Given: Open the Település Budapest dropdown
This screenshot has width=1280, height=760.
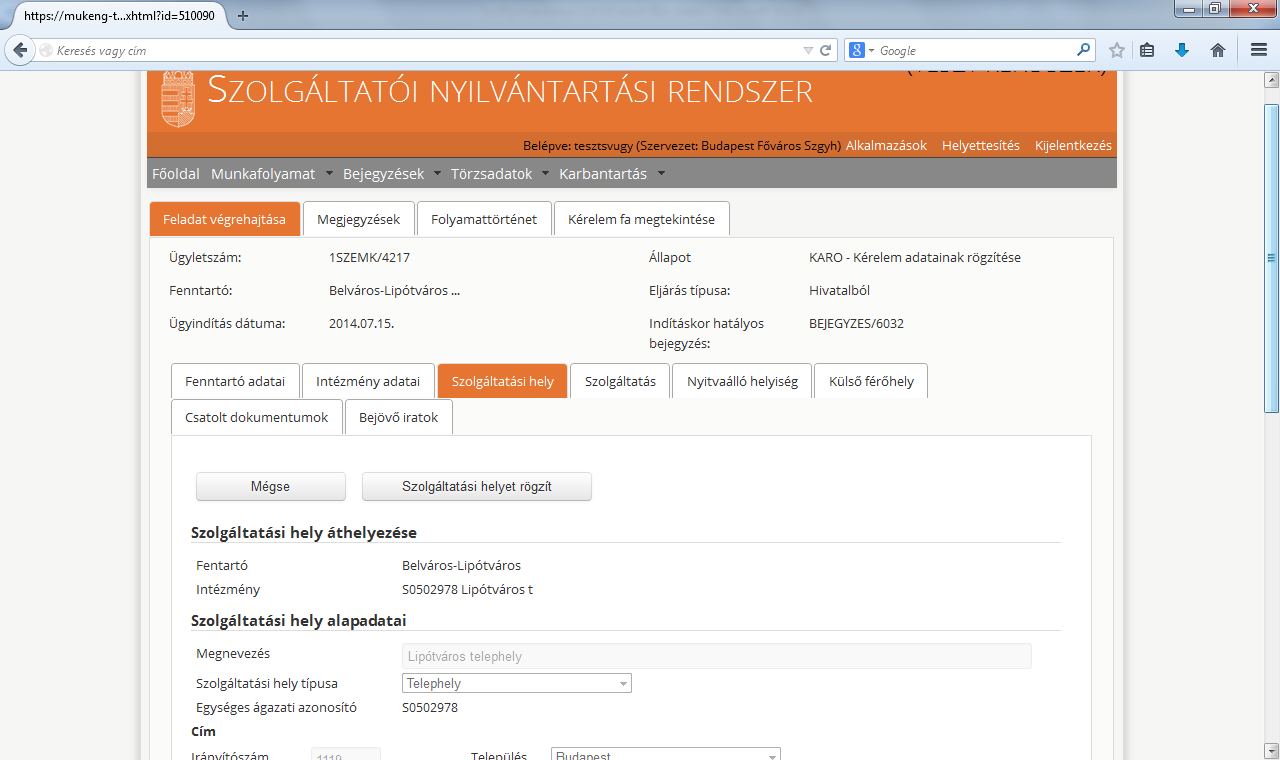Looking at the screenshot, I should (x=666, y=755).
